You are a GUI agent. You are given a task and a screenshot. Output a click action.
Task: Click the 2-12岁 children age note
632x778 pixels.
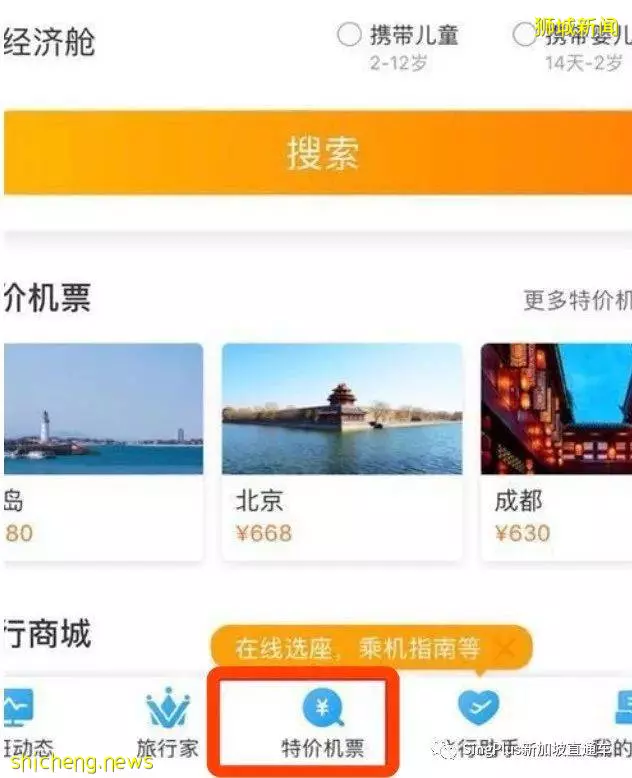point(398,63)
